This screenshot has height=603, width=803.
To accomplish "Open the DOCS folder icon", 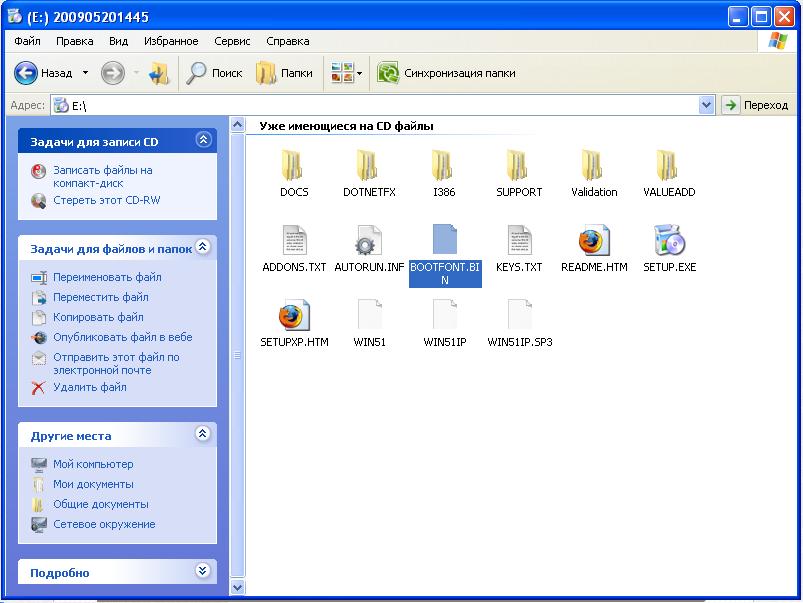I will (294, 165).
